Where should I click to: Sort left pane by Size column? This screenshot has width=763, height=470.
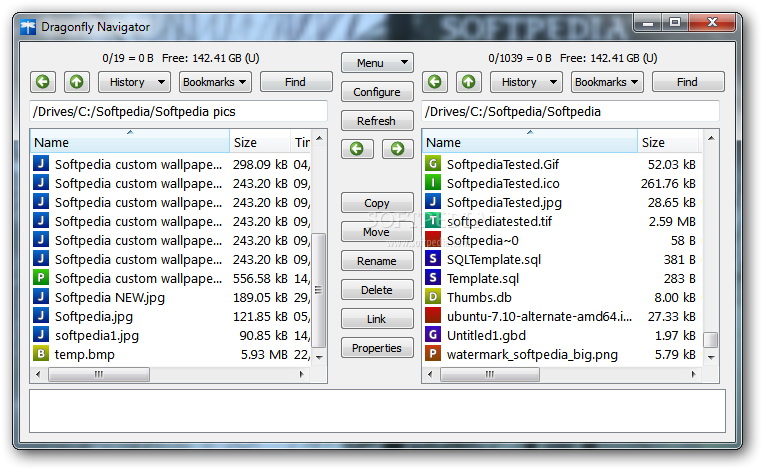pos(260,141)
